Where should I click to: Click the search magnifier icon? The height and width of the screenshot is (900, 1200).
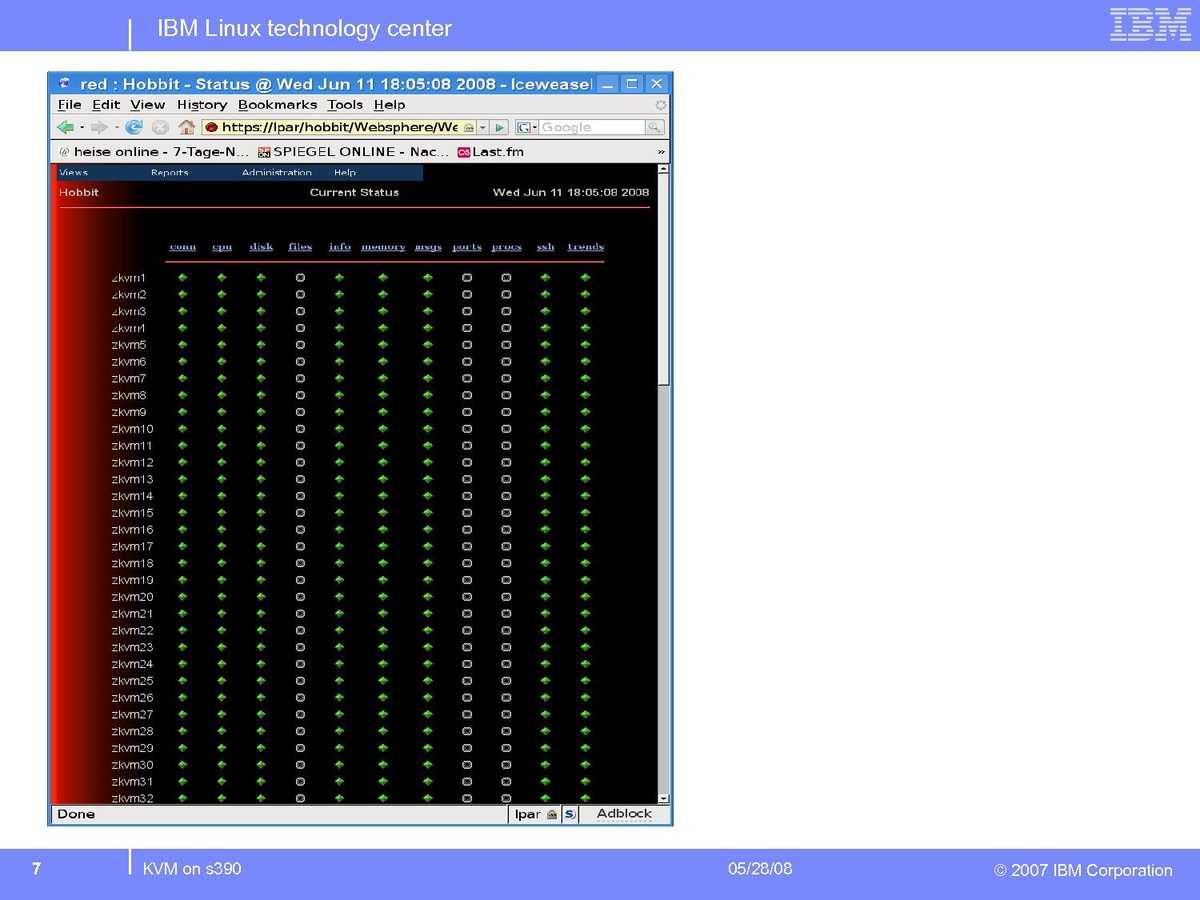pos(654,127)
